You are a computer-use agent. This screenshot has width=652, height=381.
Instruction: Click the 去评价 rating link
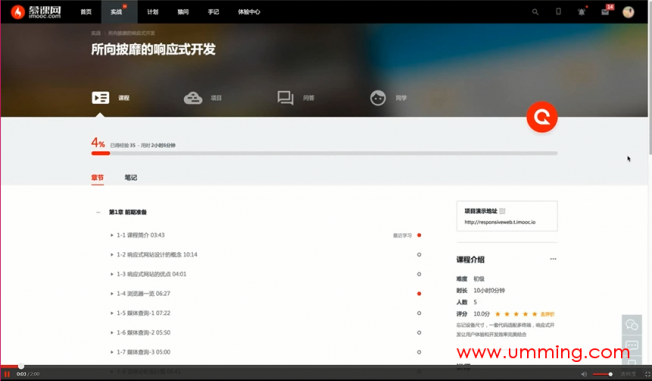coord(547,314)
